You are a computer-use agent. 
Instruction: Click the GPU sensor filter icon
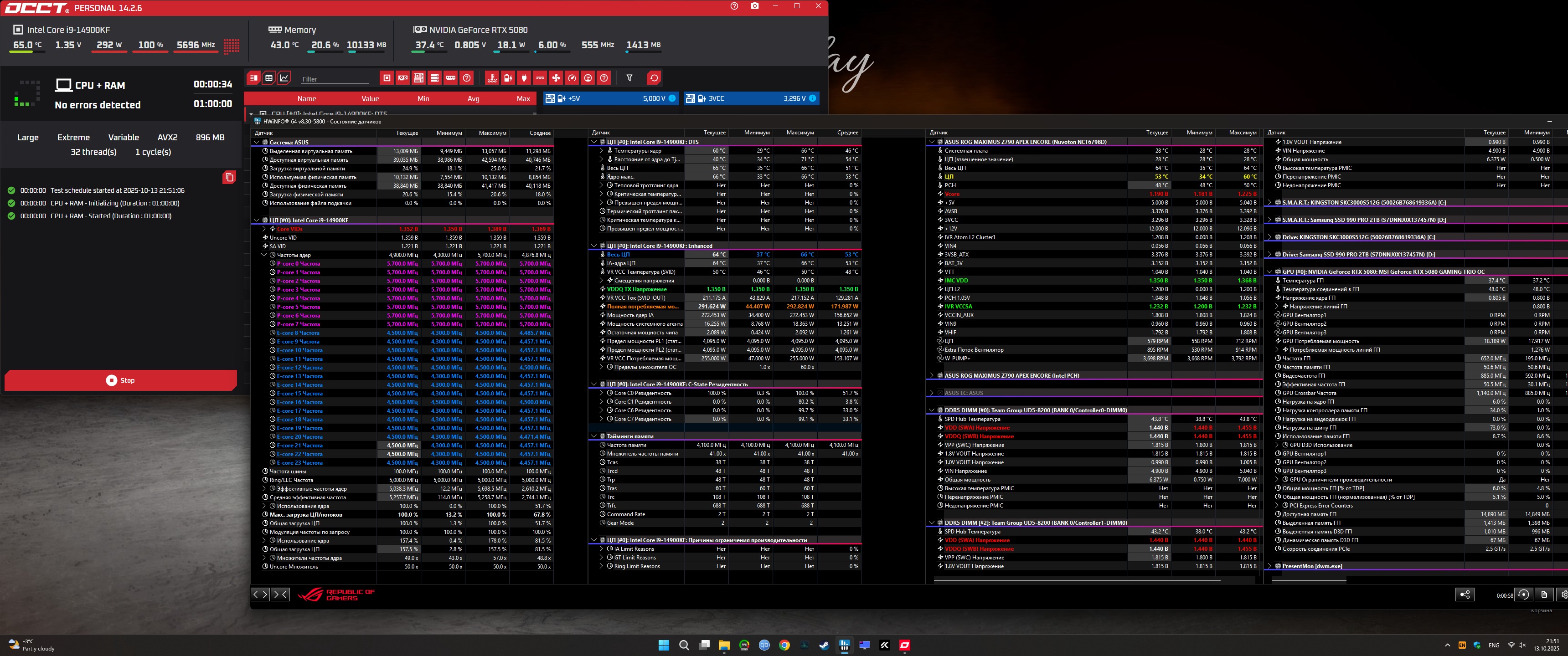403,78
